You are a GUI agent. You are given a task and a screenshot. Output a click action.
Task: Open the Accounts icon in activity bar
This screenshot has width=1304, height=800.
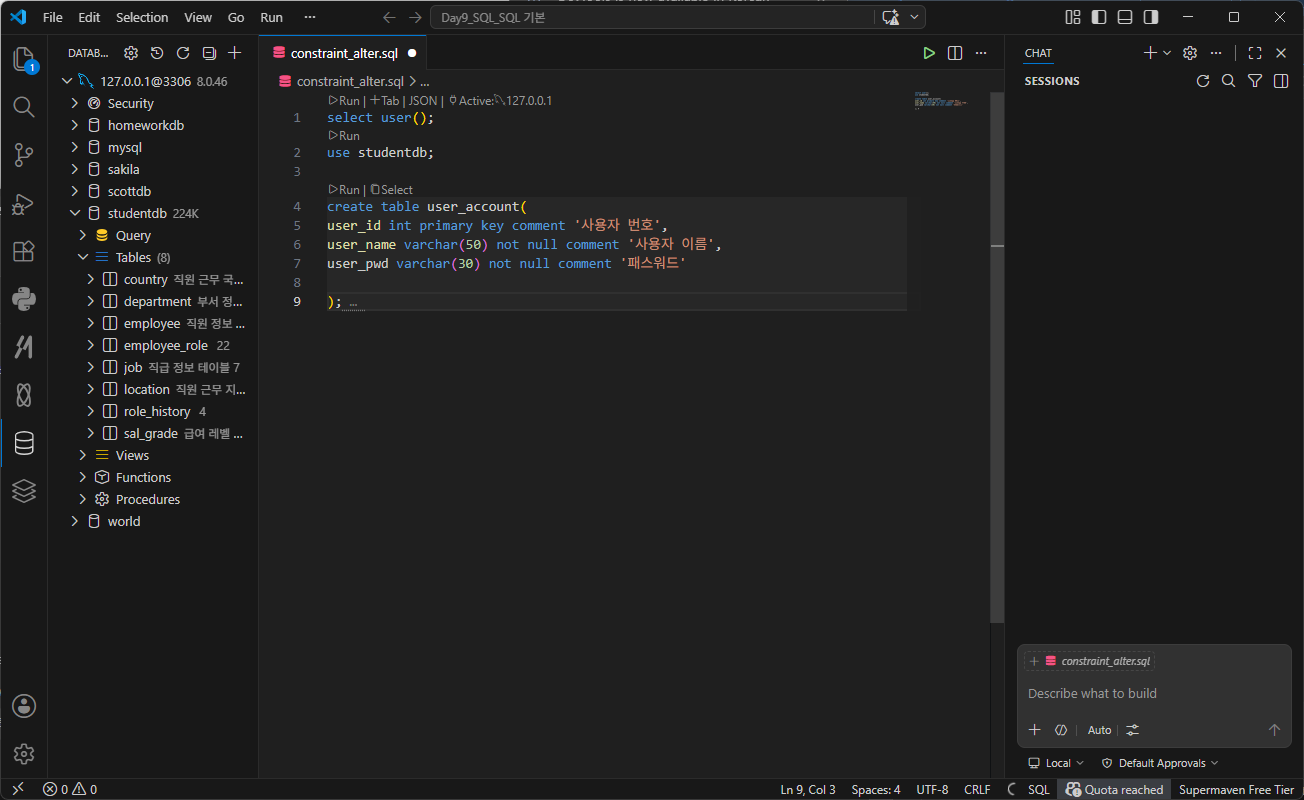coord(24,706)
